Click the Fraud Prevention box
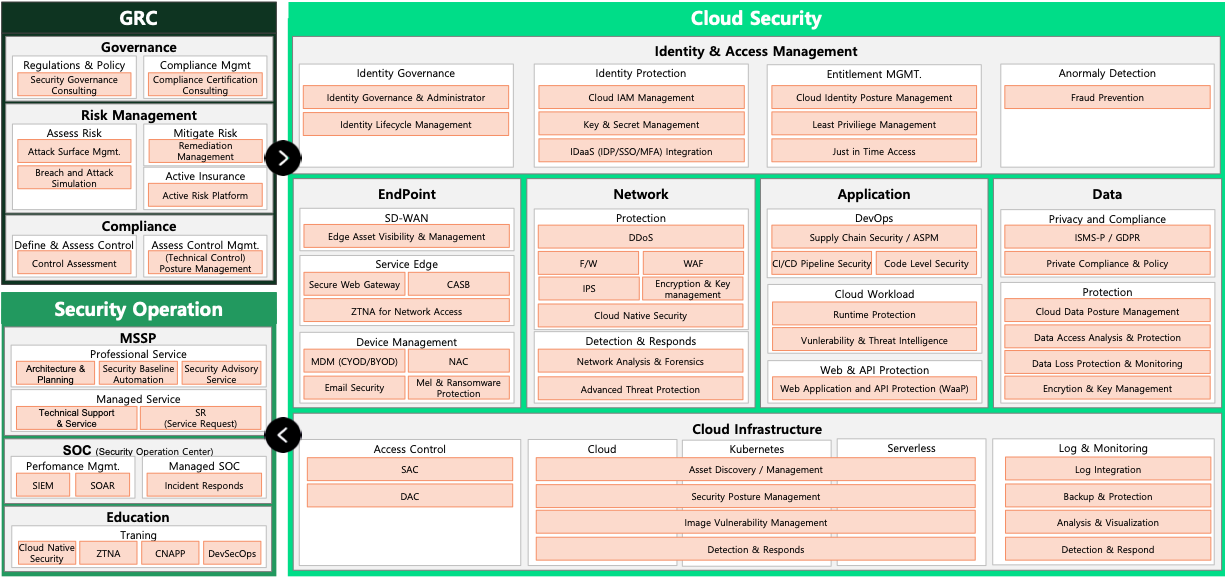 [1107, 98]
